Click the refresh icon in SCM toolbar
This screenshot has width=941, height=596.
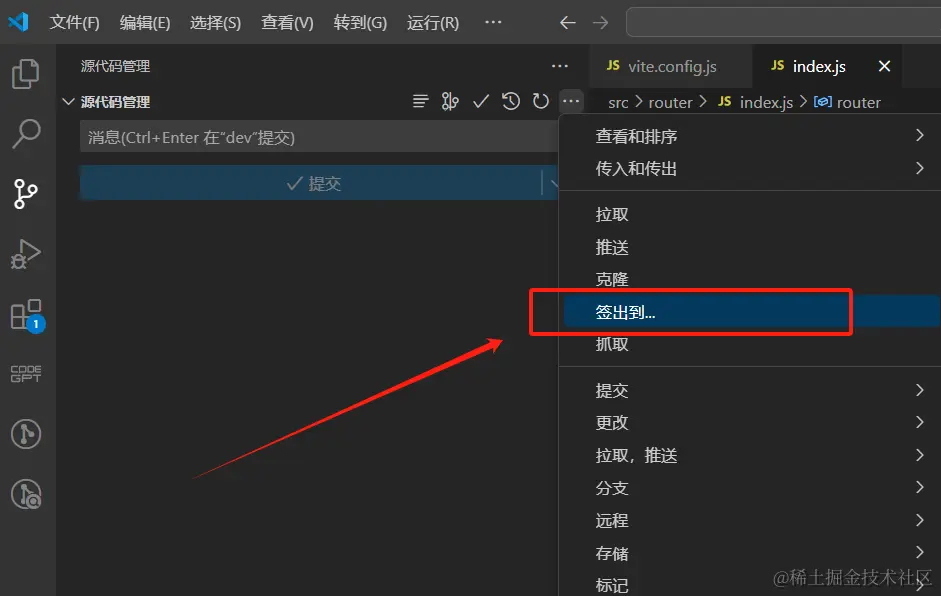(541, 101)
